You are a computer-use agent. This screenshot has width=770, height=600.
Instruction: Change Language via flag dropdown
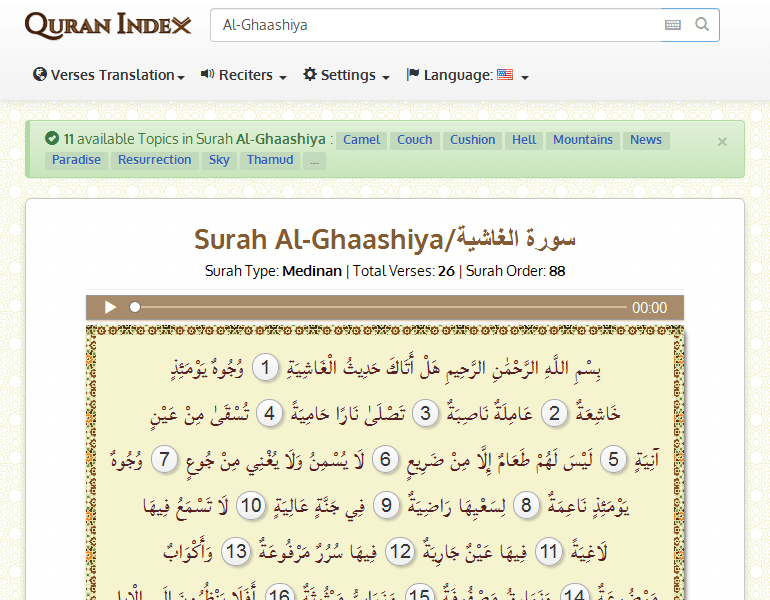tap(467, 75)
